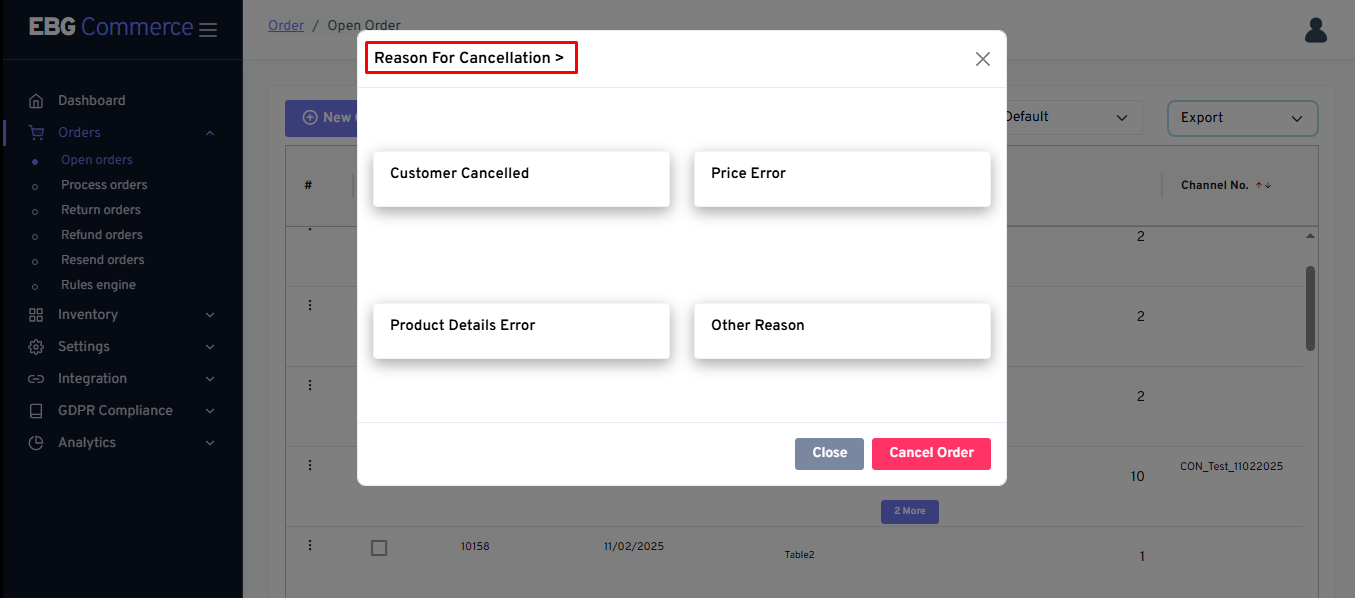Click the Analytics pie chart icon

coord(36,443)
